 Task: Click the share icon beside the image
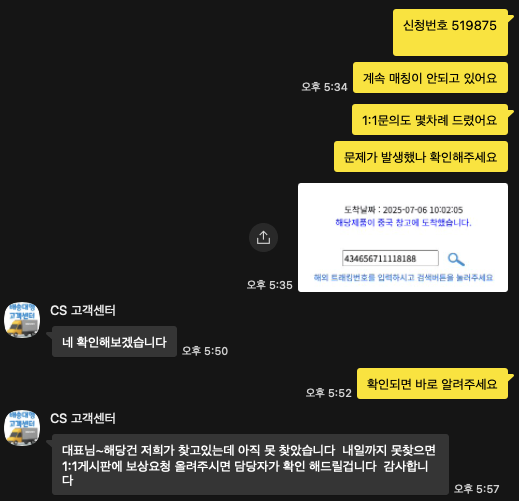click(x=263, y=237)
